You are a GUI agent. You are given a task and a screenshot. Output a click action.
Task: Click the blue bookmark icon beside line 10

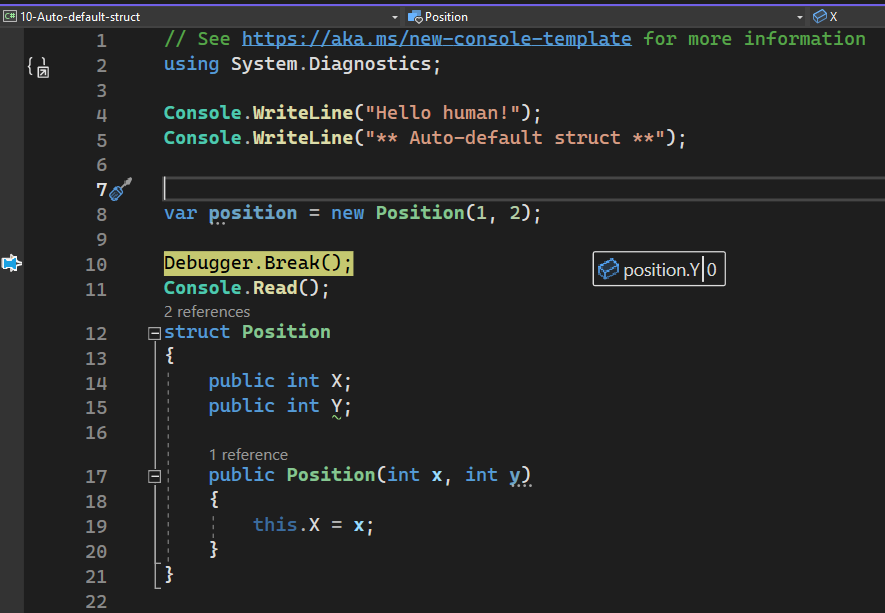coord(10,263)
